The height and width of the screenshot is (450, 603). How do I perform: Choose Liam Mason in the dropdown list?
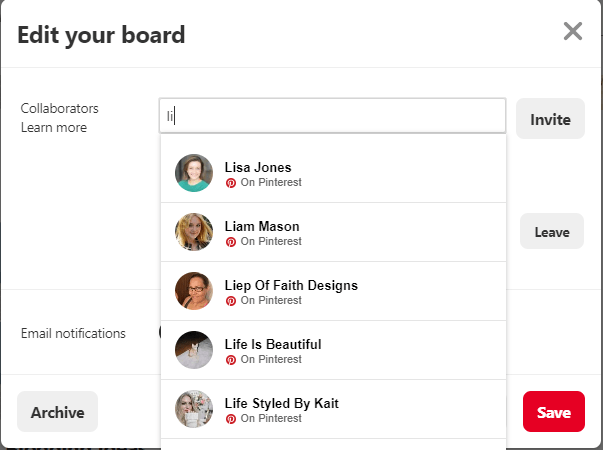(262, 226)
